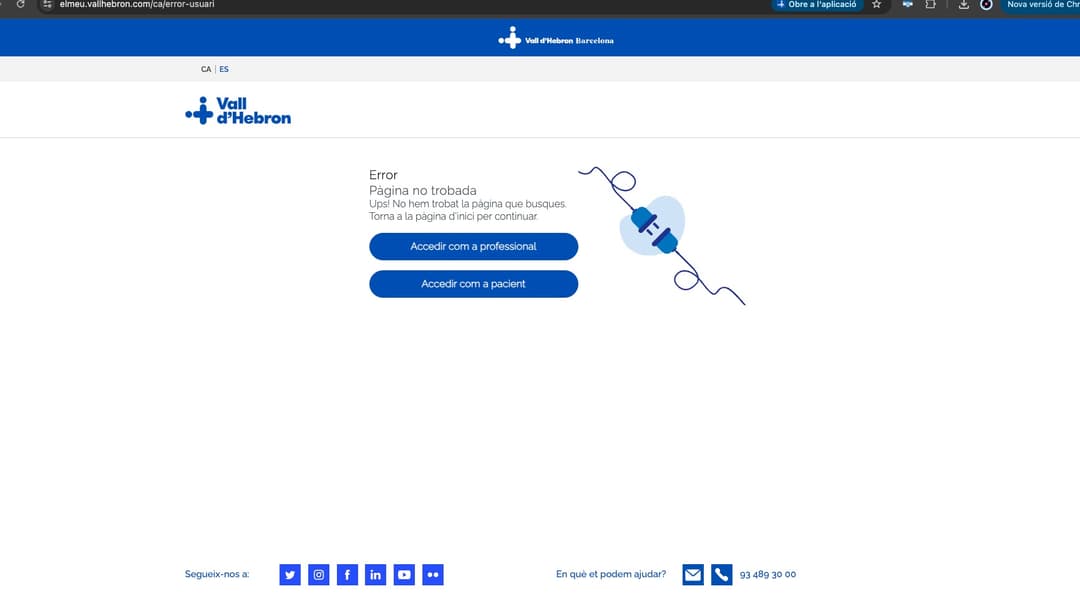
Task: Select the CA language option
Action: [x=206, y=70]
